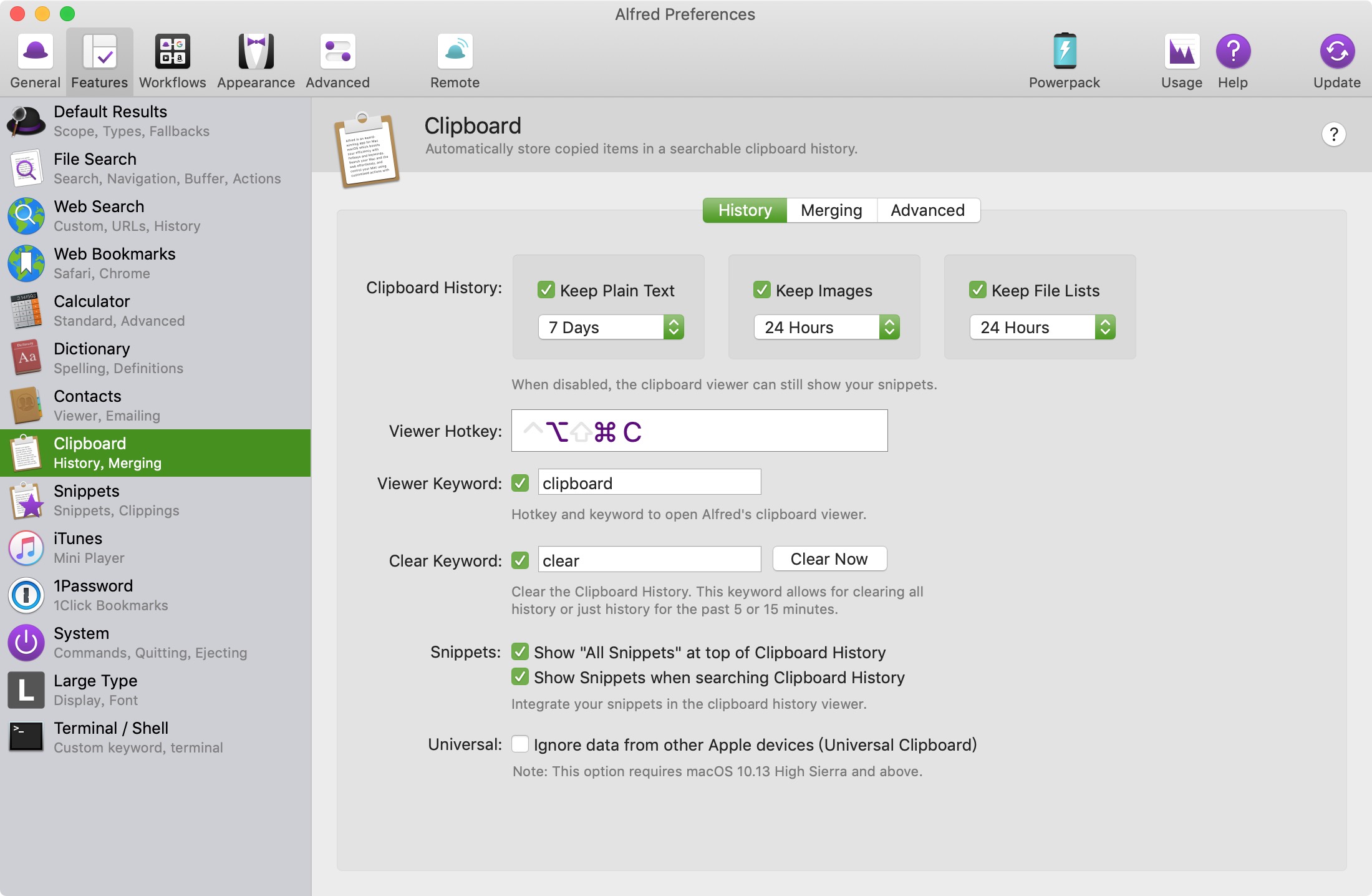The height and width of the screenshot is (896, 1372).
Task: Click the round help button beside Clipboard header
Action: [1333, 134]
